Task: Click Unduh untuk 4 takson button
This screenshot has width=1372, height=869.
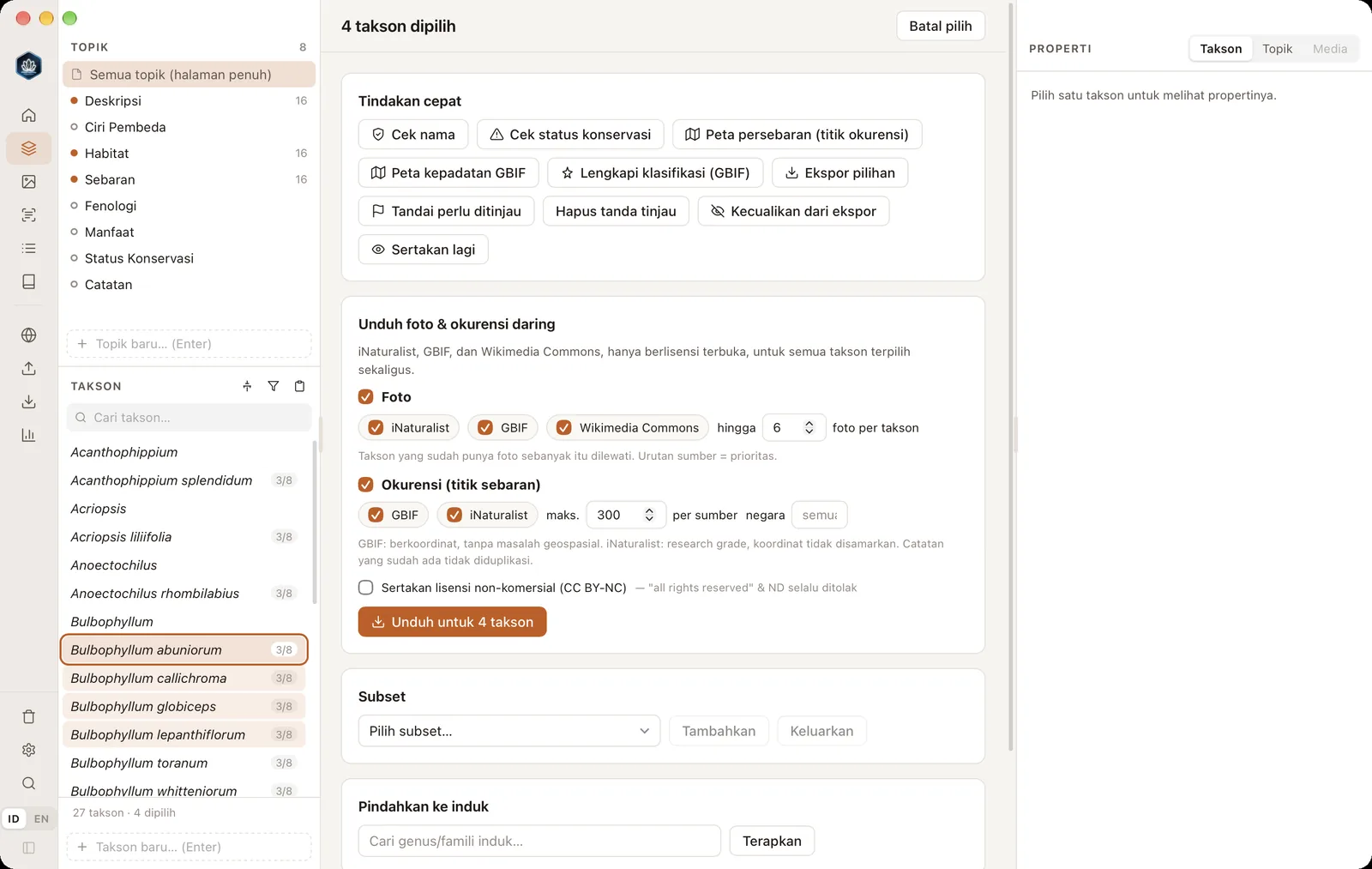Action: pos(452,622)
